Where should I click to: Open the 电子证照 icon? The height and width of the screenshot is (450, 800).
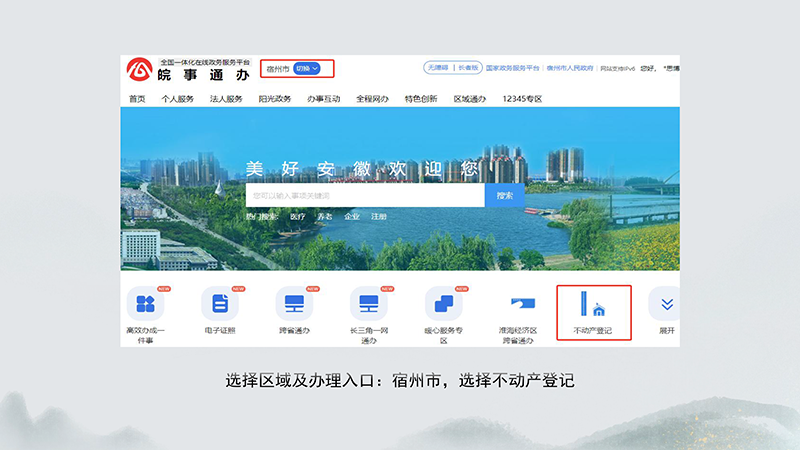[x=220, y=303]
